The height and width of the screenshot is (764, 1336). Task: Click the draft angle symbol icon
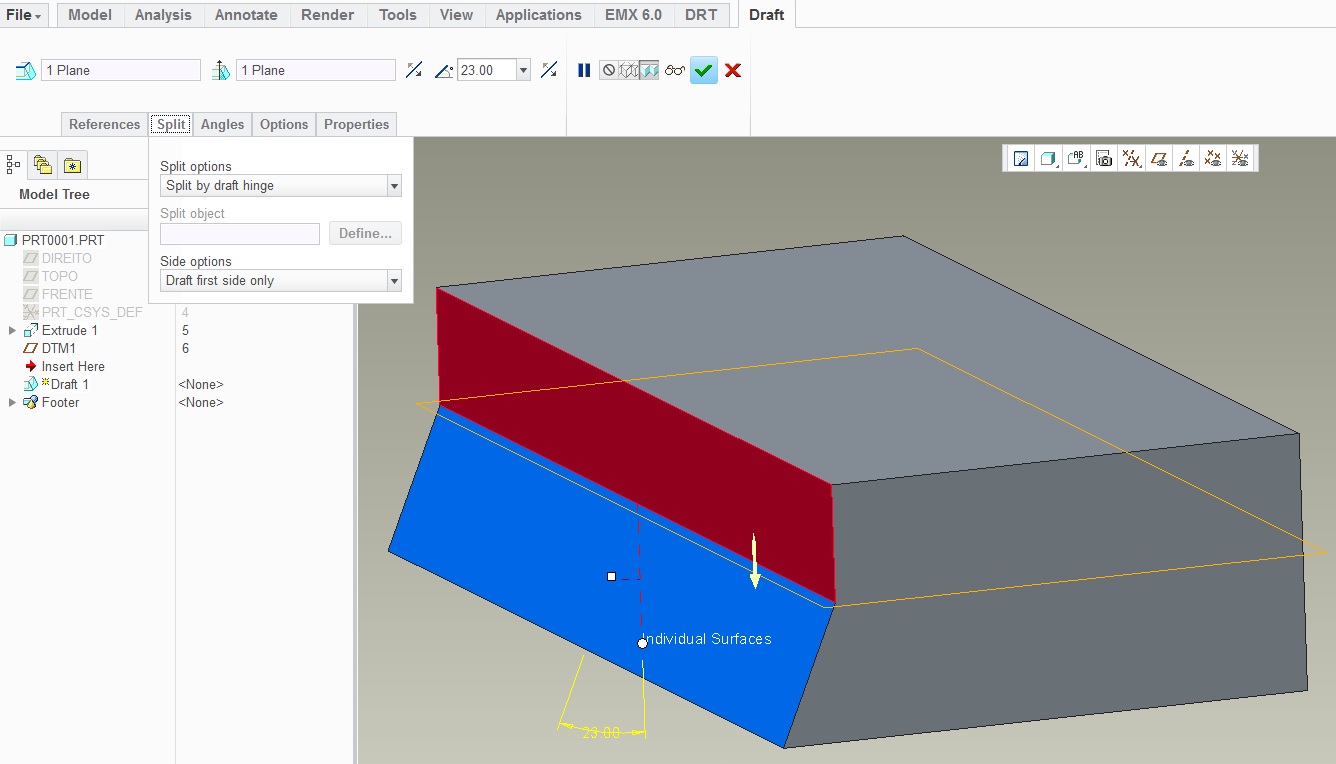point(445,70)
